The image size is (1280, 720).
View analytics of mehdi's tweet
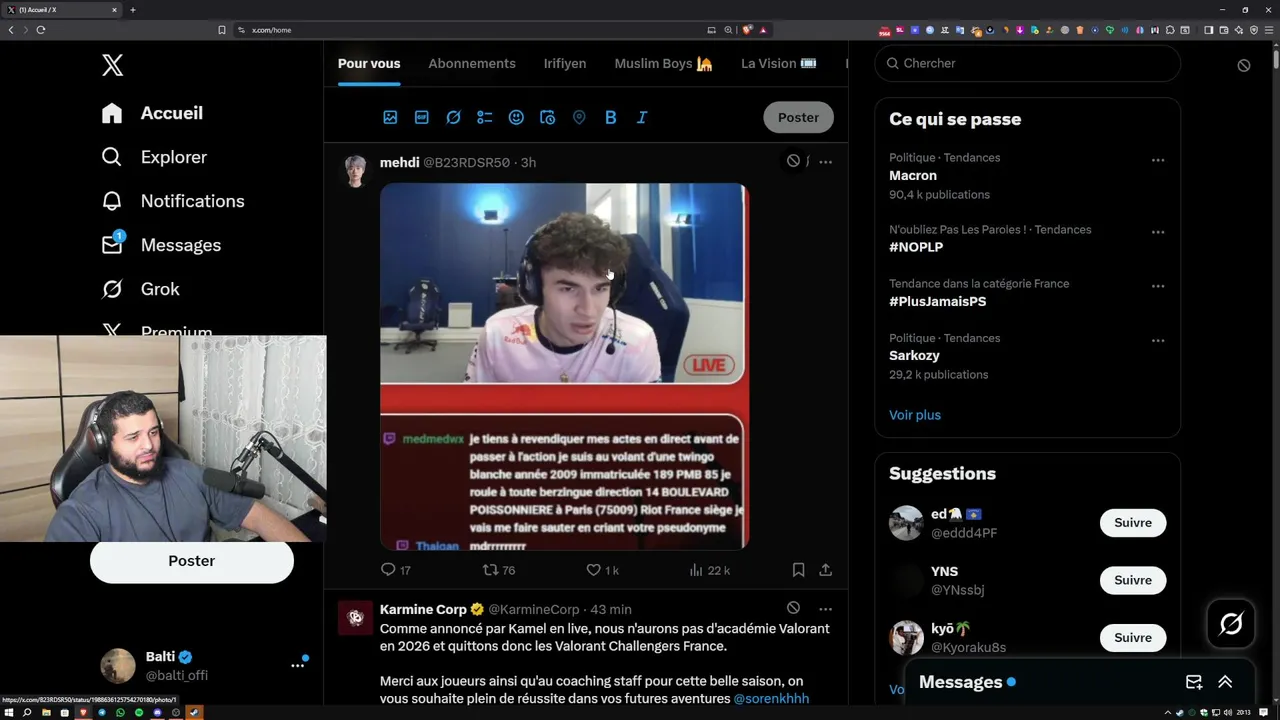click(x=709, y=570)
